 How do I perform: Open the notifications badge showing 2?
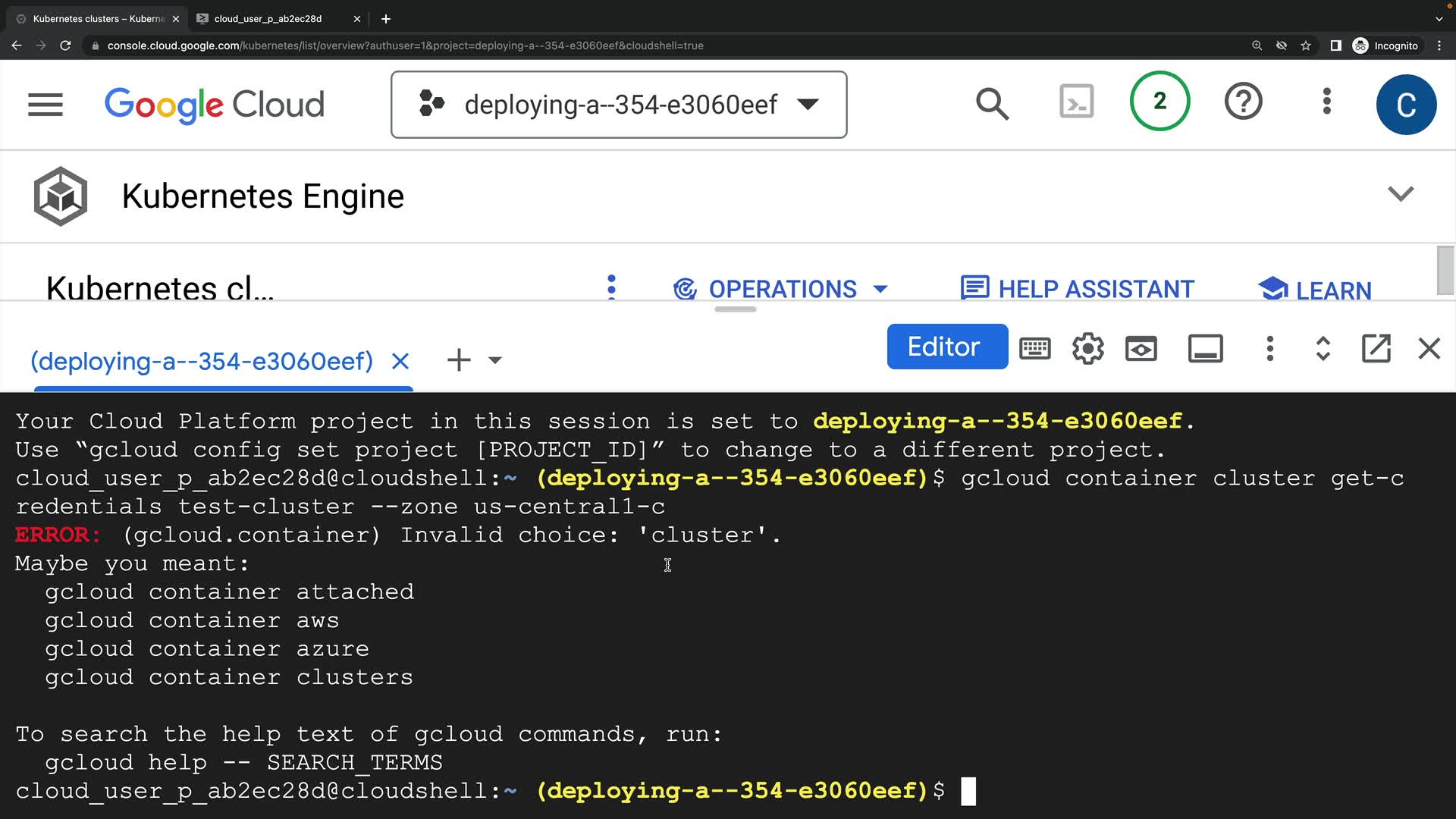tap(1159, 102)
